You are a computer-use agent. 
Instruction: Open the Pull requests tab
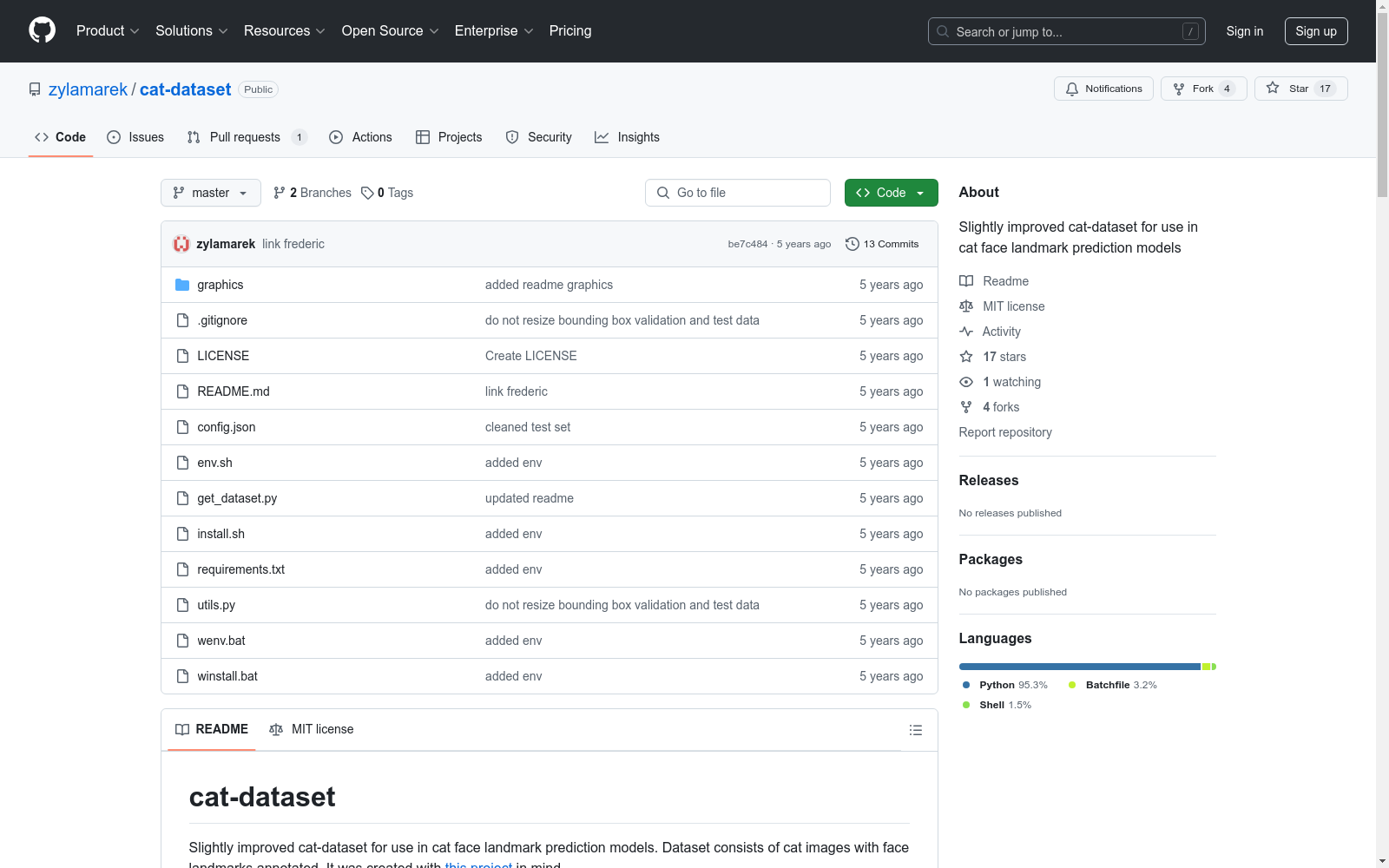247,137
